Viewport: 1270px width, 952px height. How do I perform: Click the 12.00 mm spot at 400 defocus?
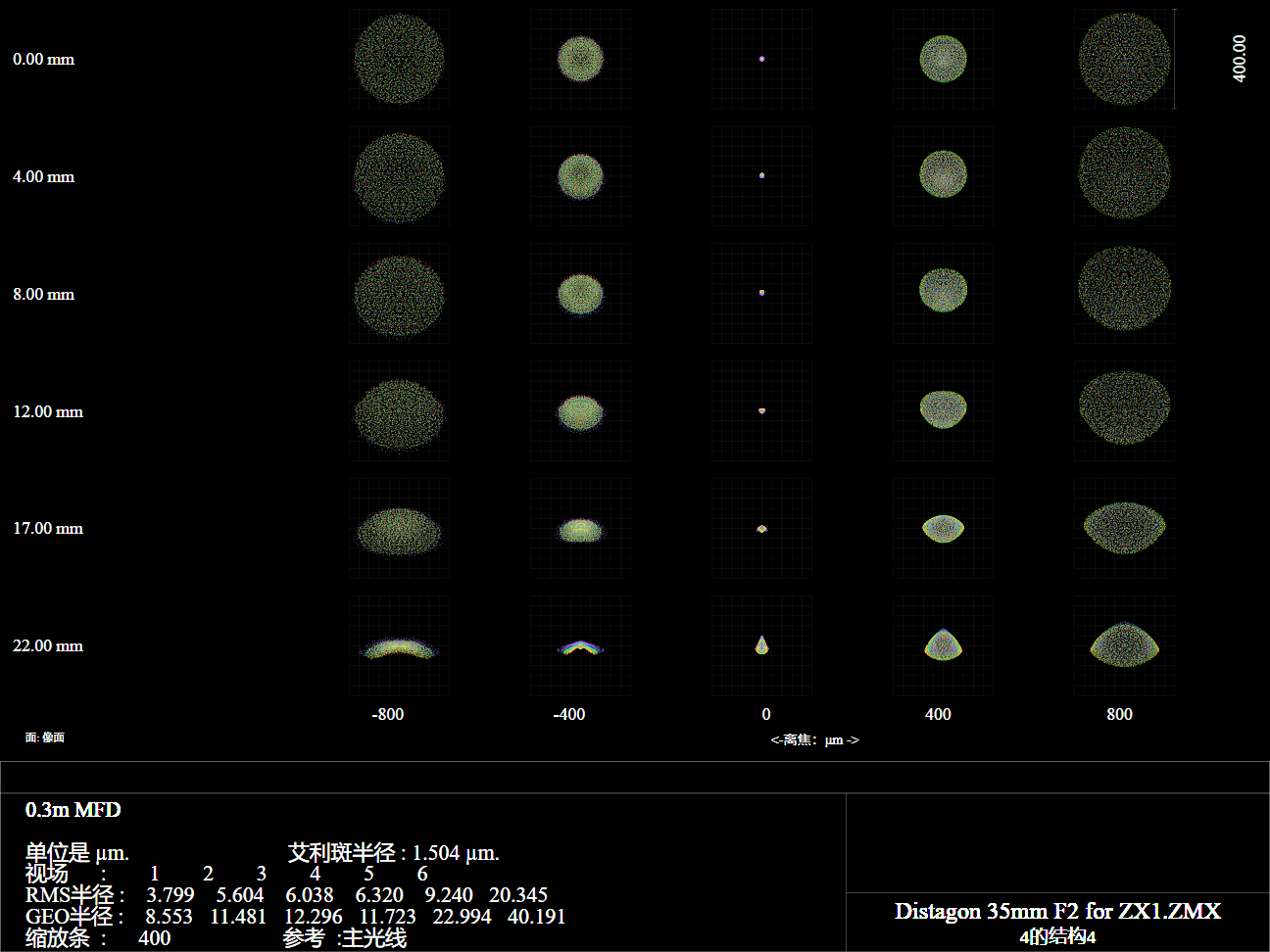click(943, 408)
